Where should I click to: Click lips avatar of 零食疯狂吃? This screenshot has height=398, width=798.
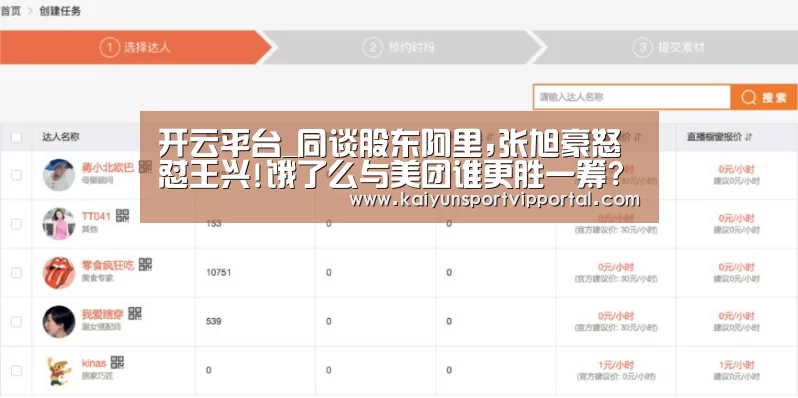coord(59,272)
